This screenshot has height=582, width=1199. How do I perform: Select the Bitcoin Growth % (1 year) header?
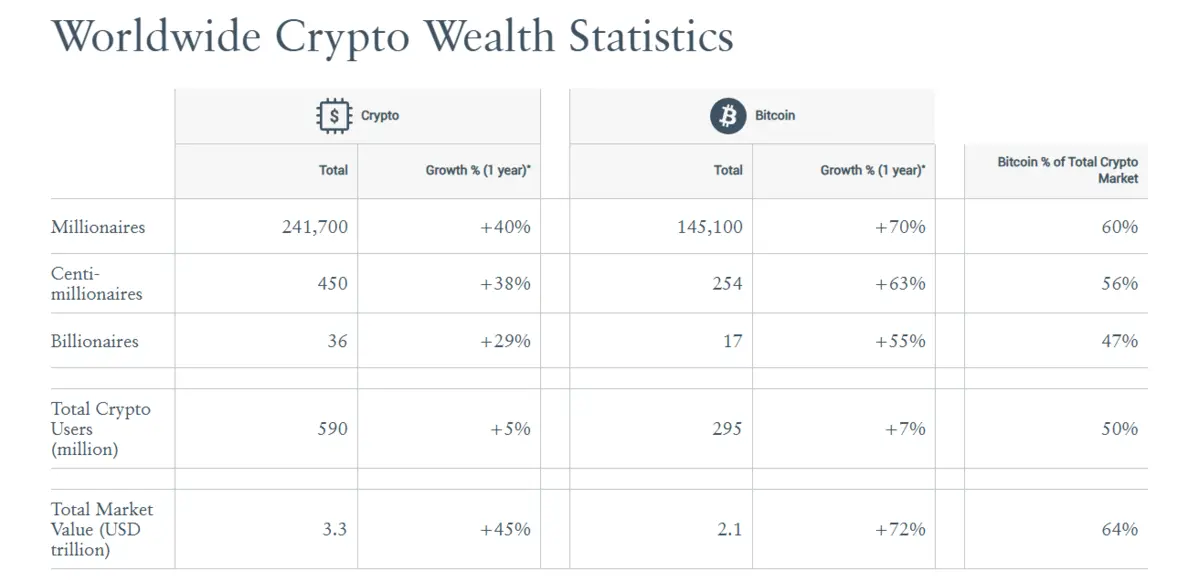click(873, 170)
